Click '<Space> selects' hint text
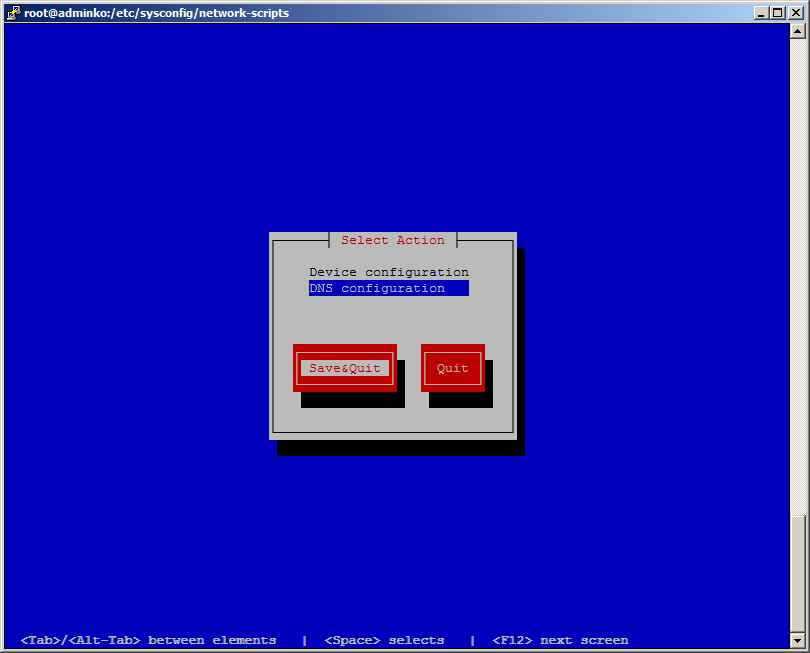The image size is (810, 653). coord(384,641)
